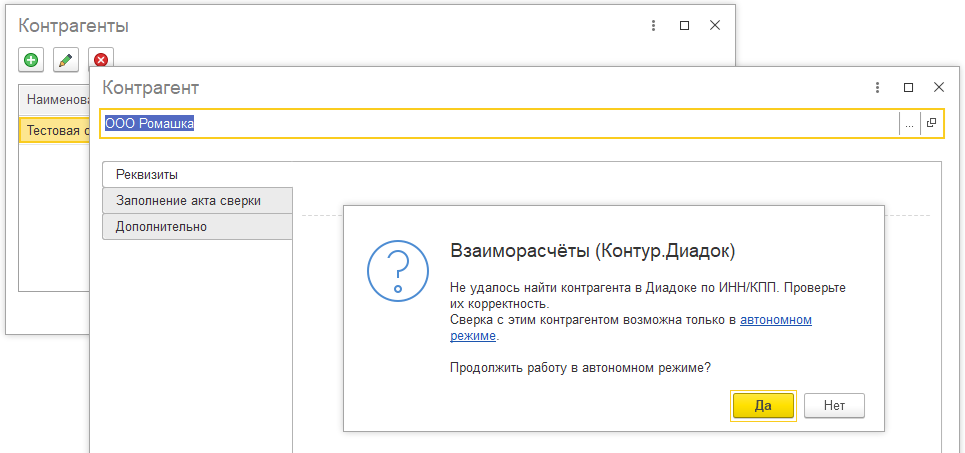The image size is (965, 453).
Task: Open the Заполнение акта сверки tab
Action: click(197, 201)
